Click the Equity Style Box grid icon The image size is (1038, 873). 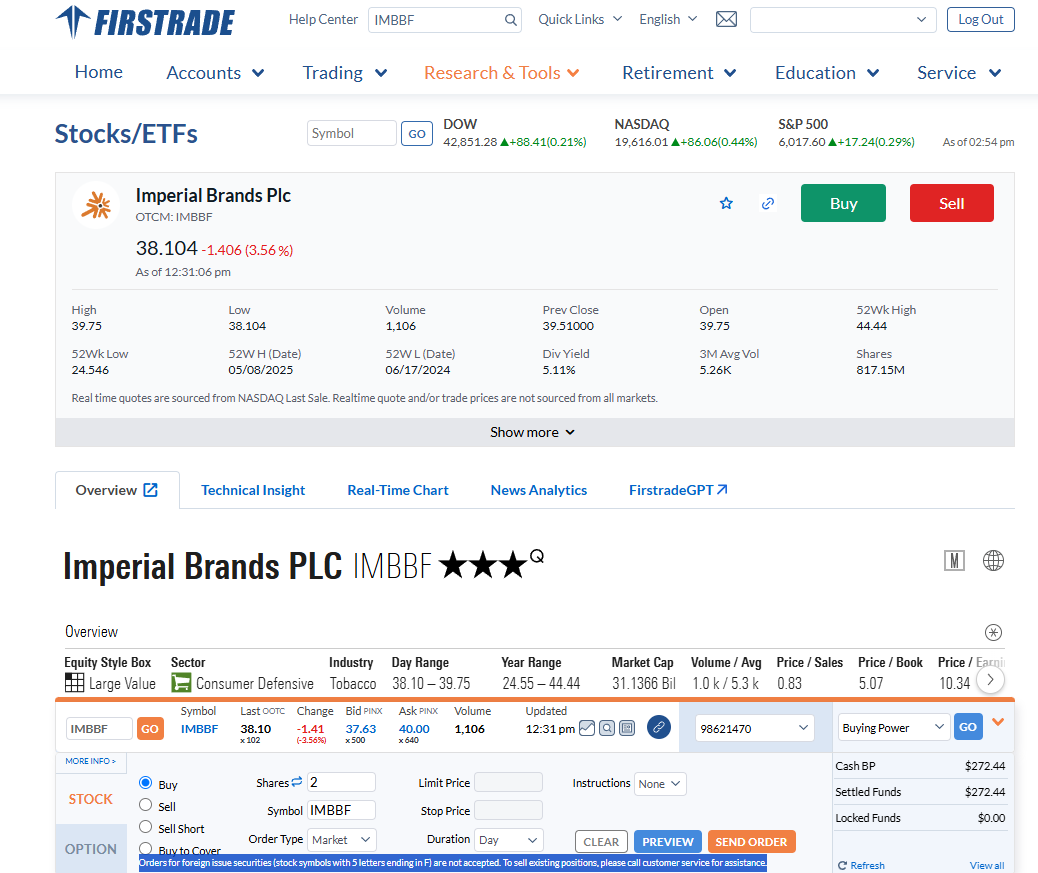(x=74, y=682)
